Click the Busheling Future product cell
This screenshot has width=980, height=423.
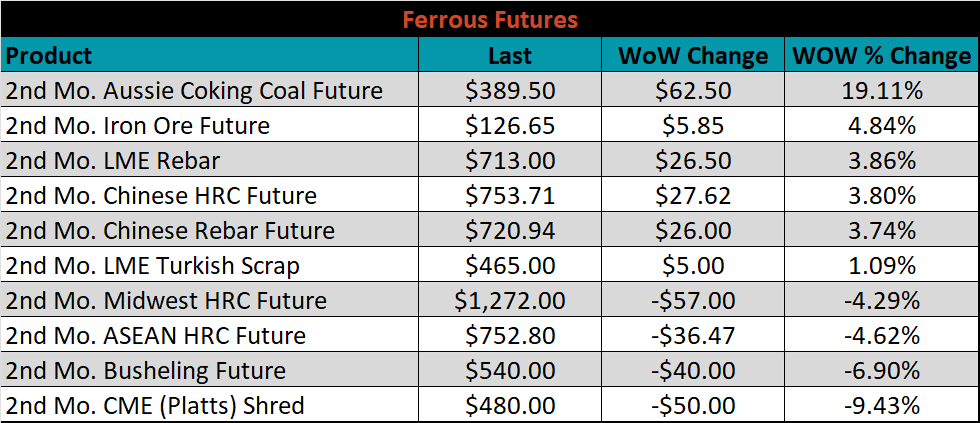pos(210,370)
